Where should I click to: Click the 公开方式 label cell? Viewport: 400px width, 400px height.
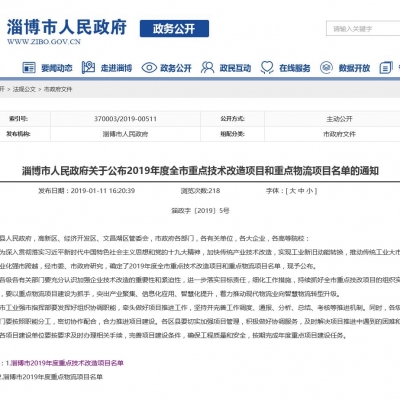coord(232,119)
